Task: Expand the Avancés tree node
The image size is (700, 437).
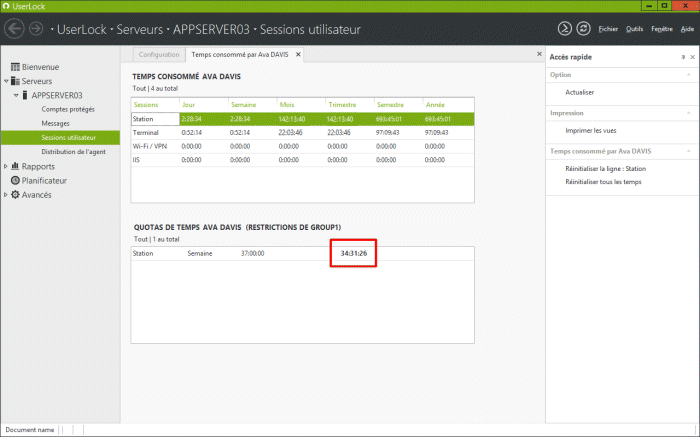Action: 6,195
